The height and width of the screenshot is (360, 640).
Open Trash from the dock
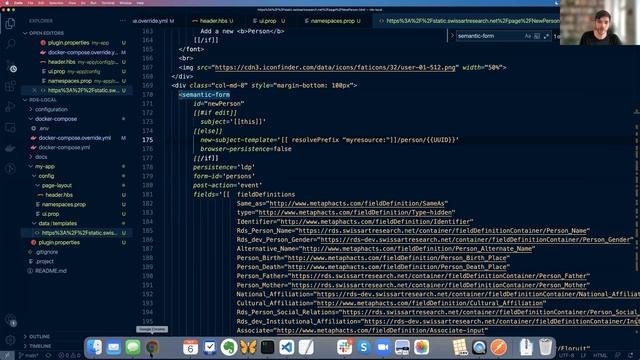[x=545, y=347]
